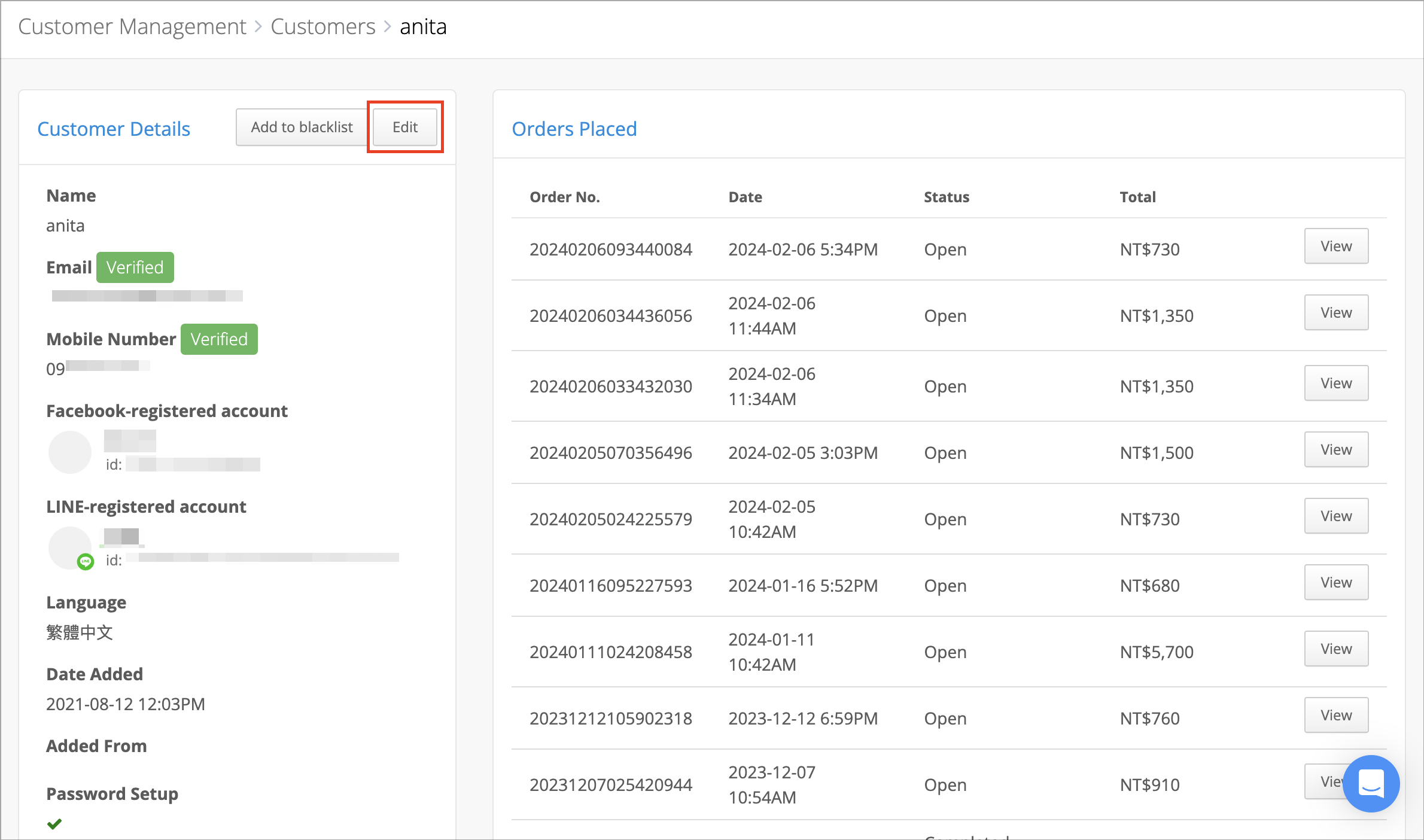Click the Customer Details heading
Image resolution: width=1424 pixels, height=840 pixels.
coord(114,129)
